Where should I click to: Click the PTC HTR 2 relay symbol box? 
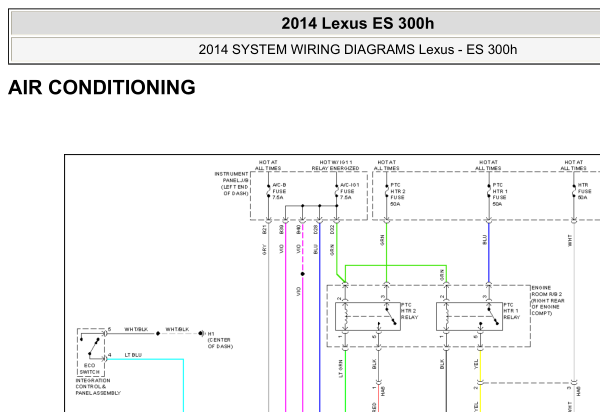coord(368,316)
